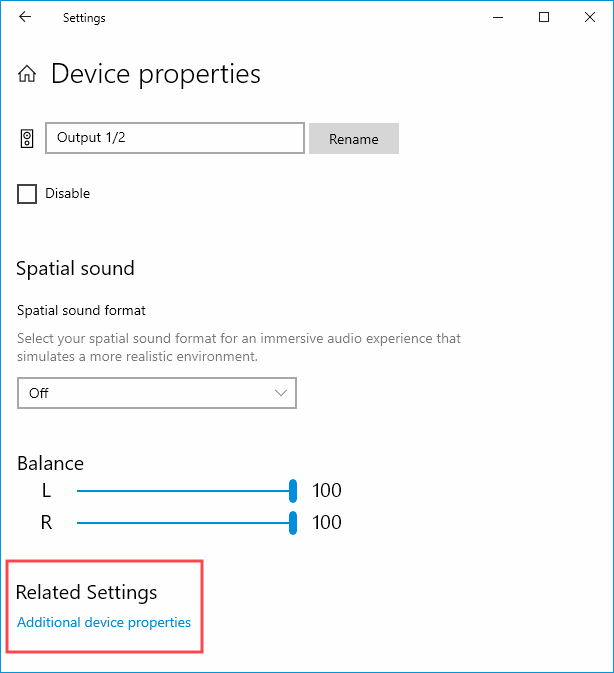
Task: Go back using the back arrow
Action: click(x=25, y=17)
